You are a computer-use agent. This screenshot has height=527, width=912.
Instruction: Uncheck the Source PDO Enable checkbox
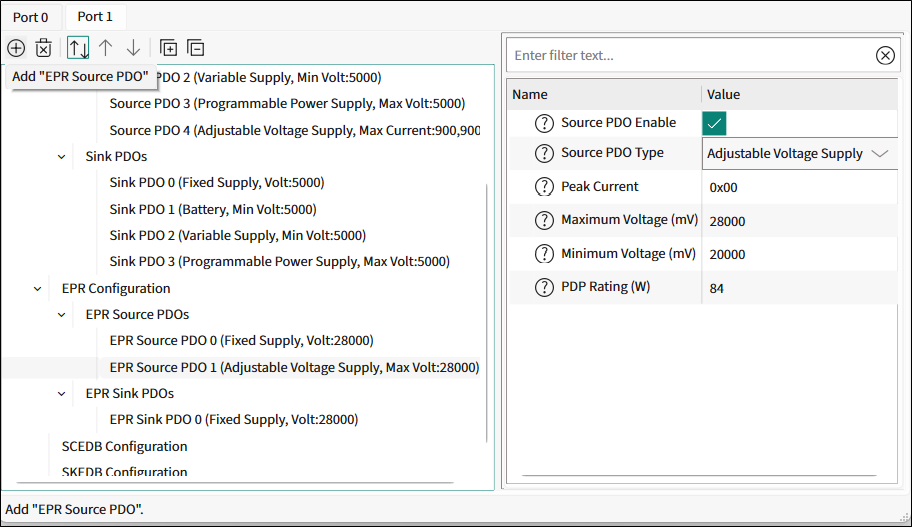(x=714, y=123)
